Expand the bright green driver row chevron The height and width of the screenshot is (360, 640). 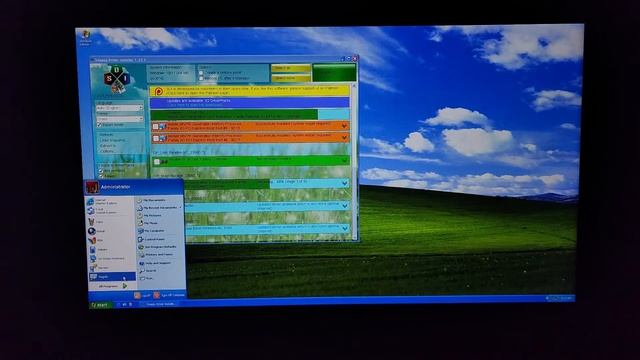pos(344,160)
